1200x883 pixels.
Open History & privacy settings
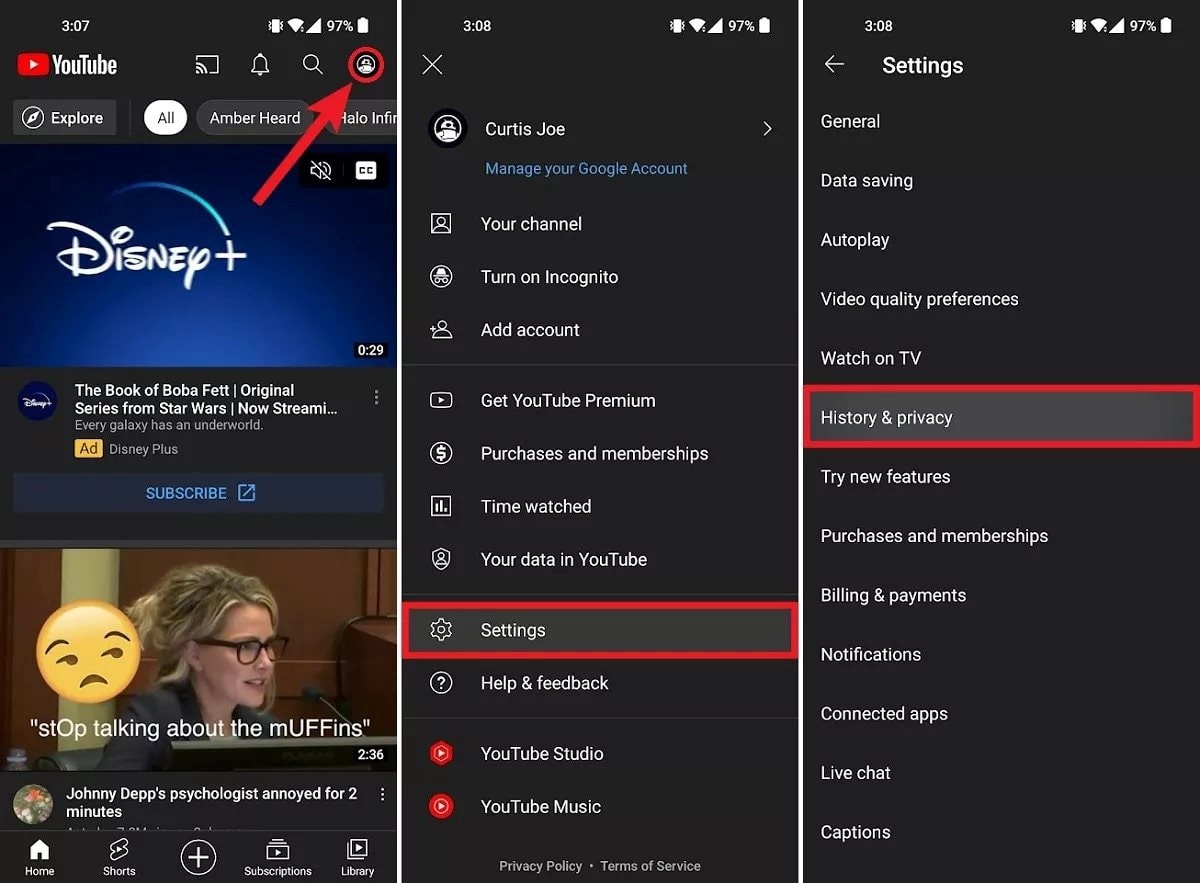point(1001,417)
